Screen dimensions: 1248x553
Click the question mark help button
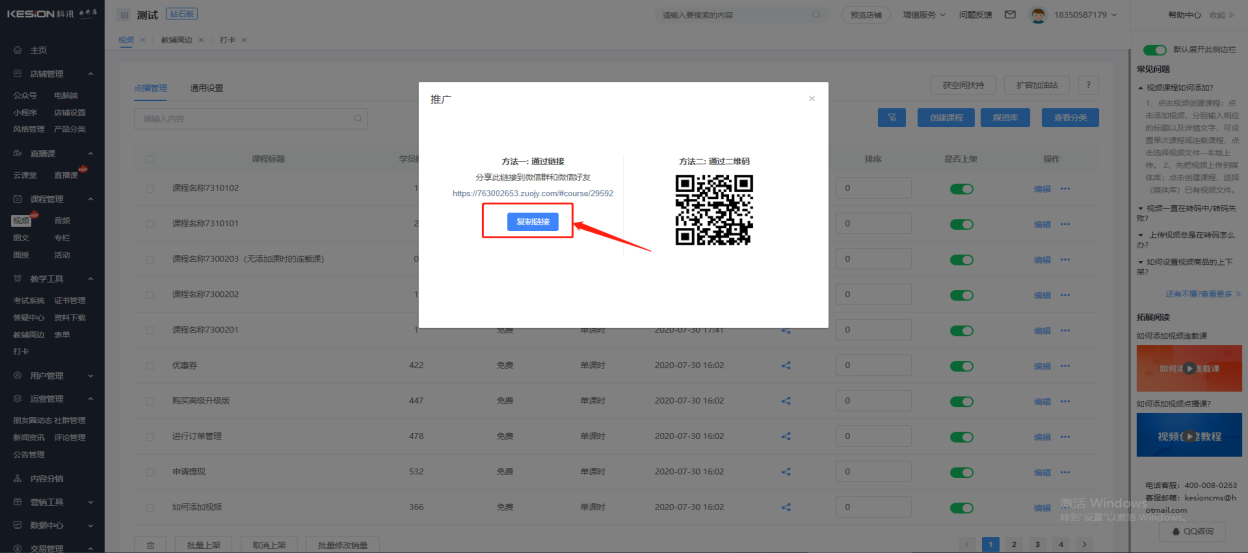pos(1087,85)
